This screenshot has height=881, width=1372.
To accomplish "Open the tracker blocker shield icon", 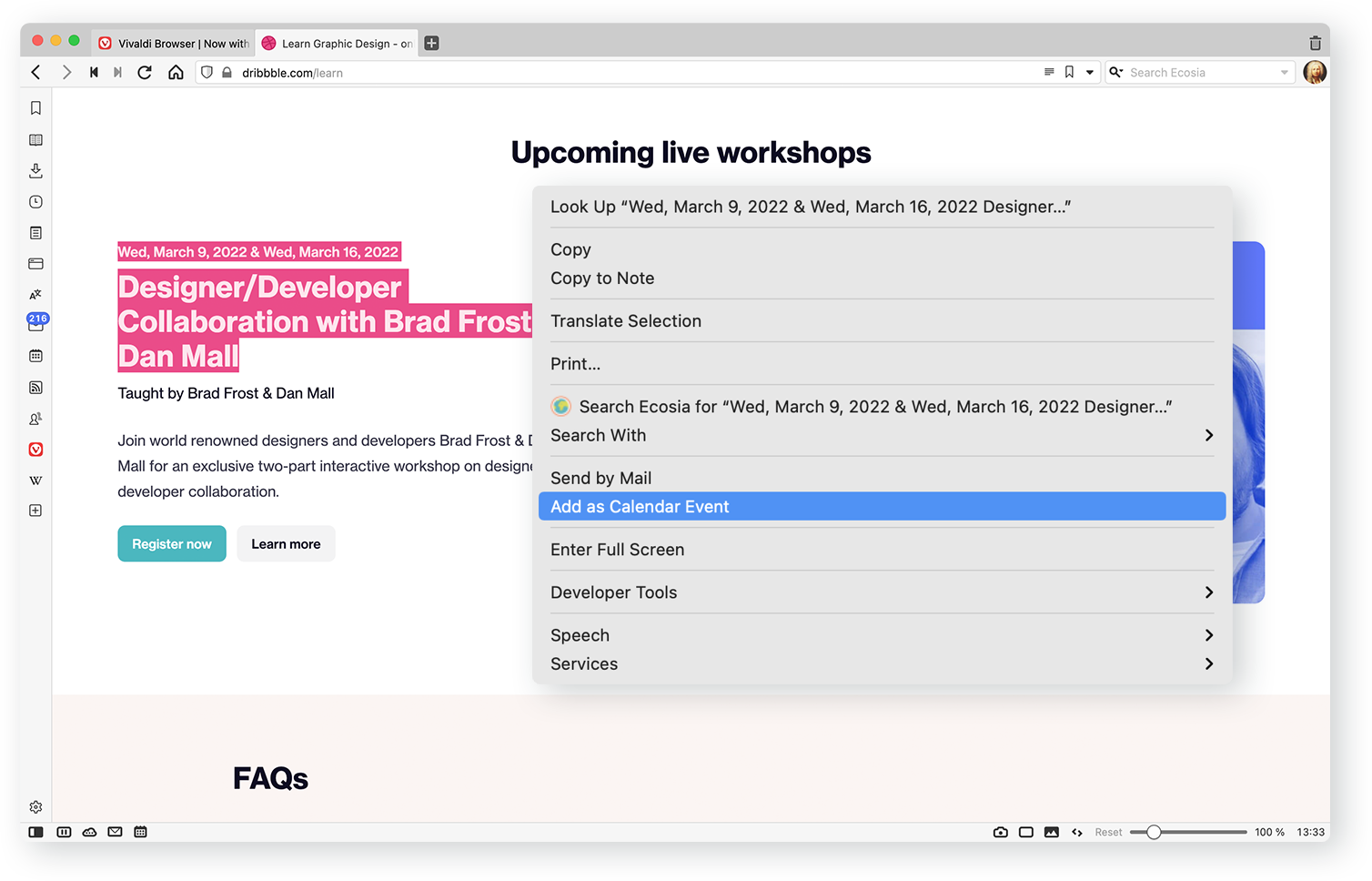I will click(207, 73).
